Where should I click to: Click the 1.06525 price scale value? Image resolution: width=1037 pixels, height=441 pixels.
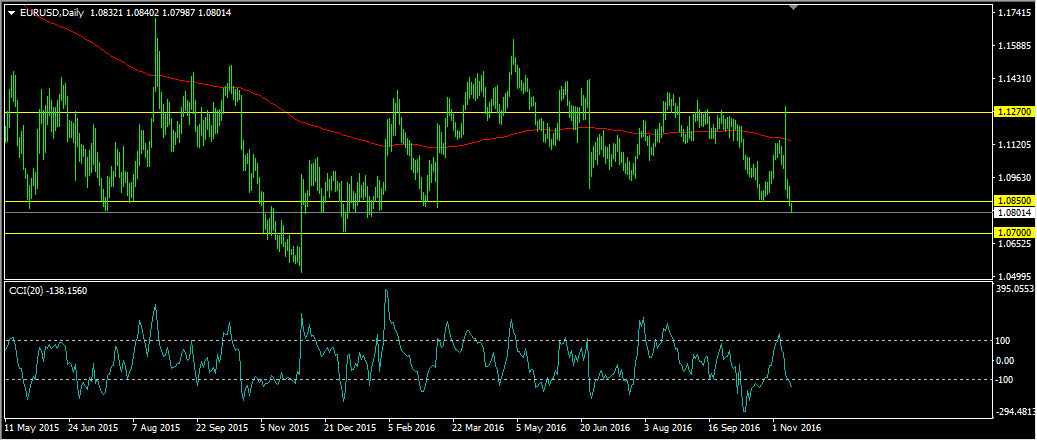1015,243
